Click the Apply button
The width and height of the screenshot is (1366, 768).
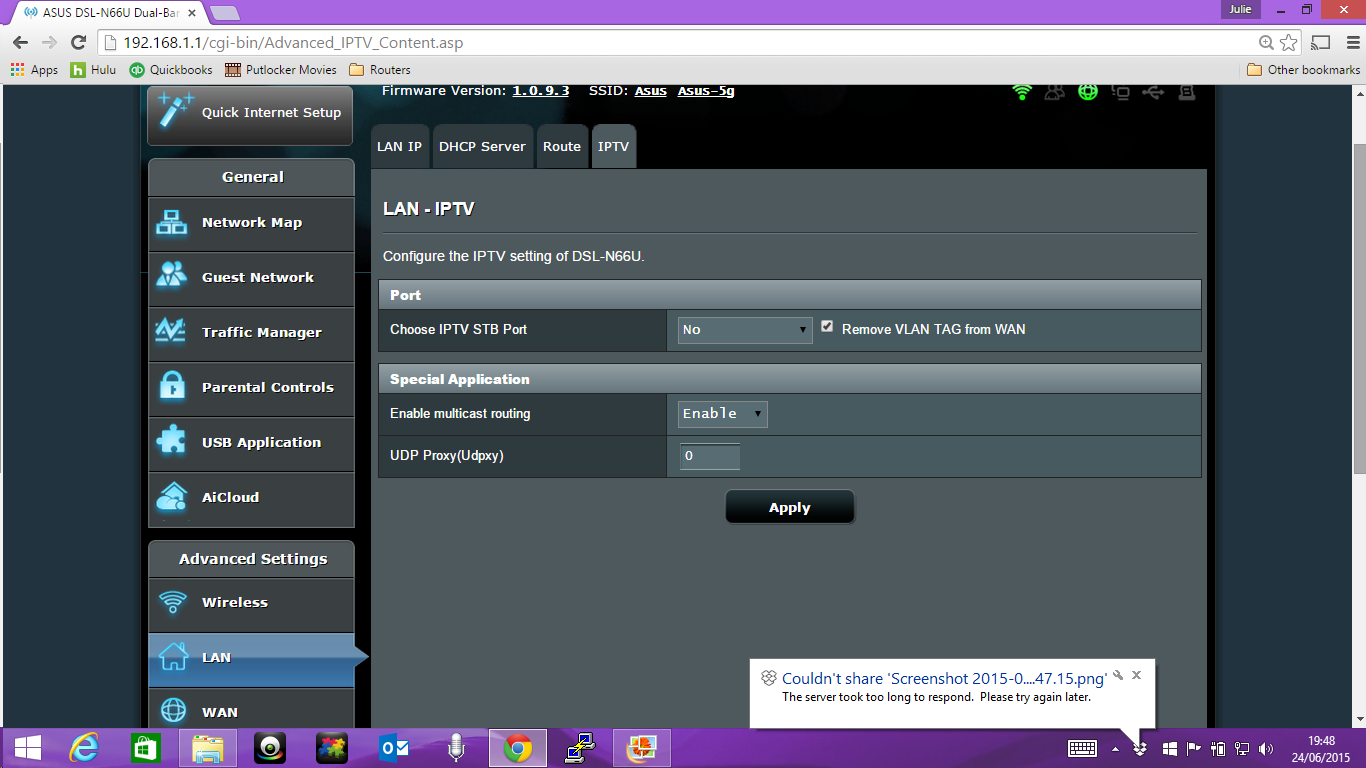[789, 508]
